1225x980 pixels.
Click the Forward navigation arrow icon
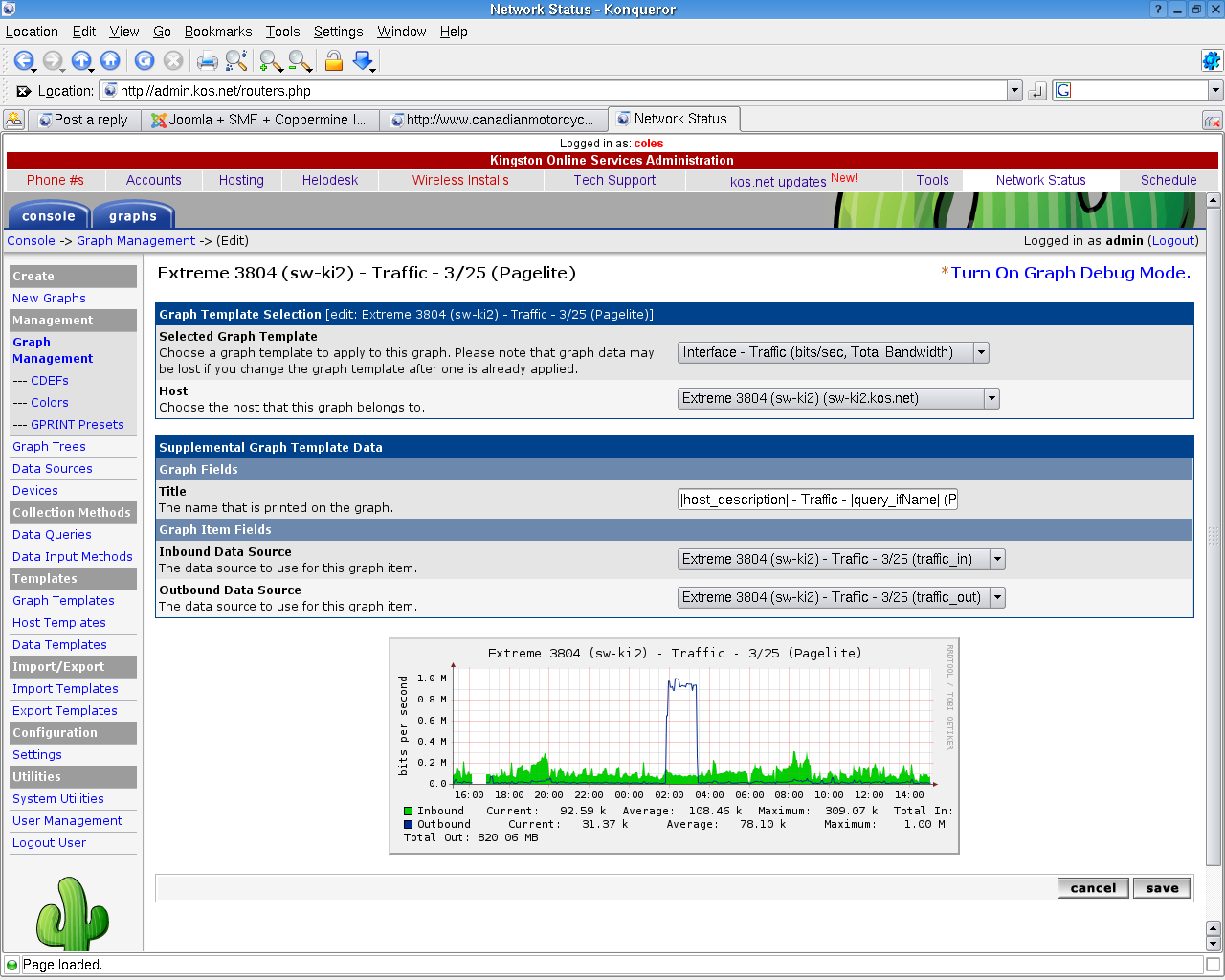tap(52, 60)
